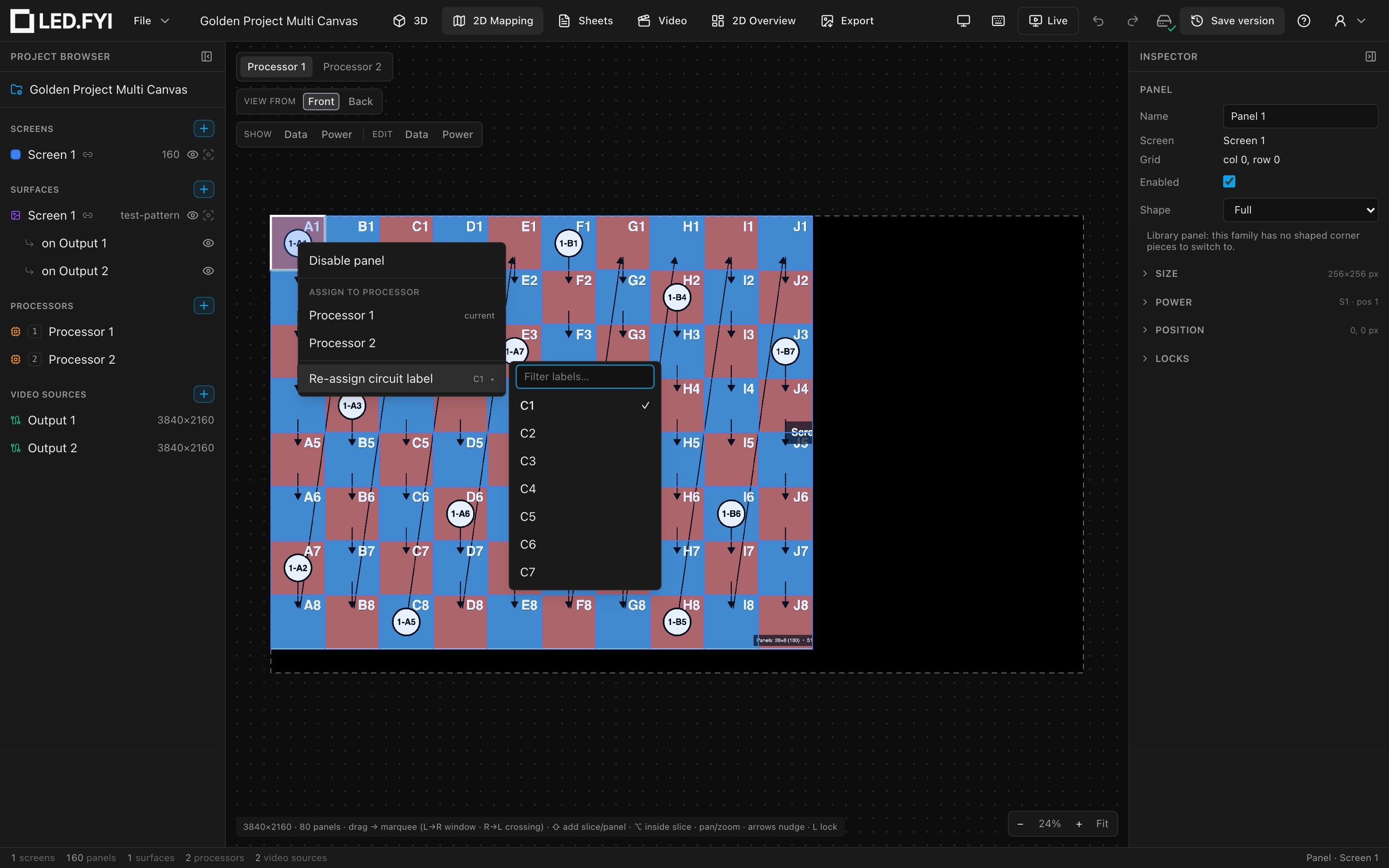Collapse the Project Browser panel icon

coord(207,56)
